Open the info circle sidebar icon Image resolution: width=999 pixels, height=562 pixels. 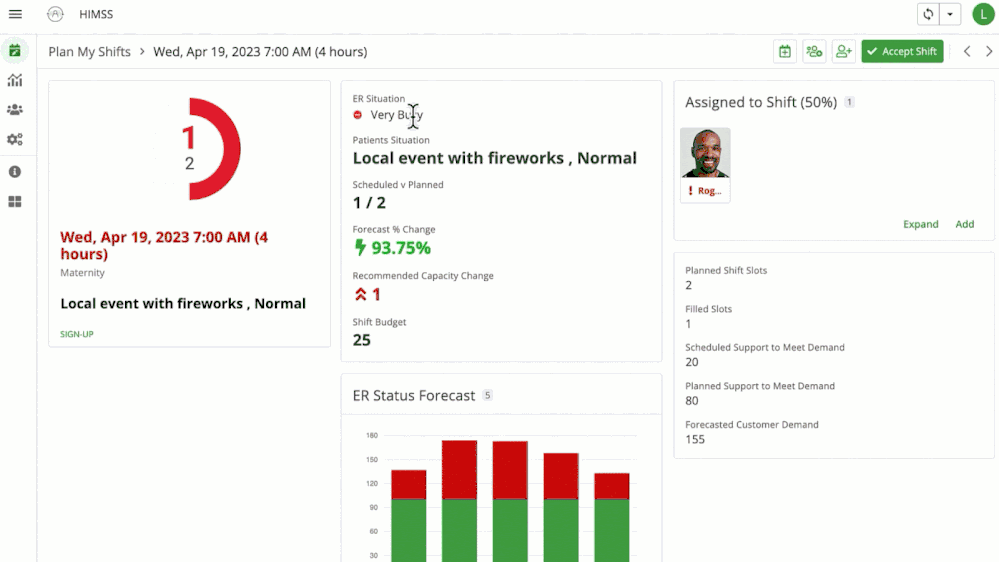(x=15, y=171)
